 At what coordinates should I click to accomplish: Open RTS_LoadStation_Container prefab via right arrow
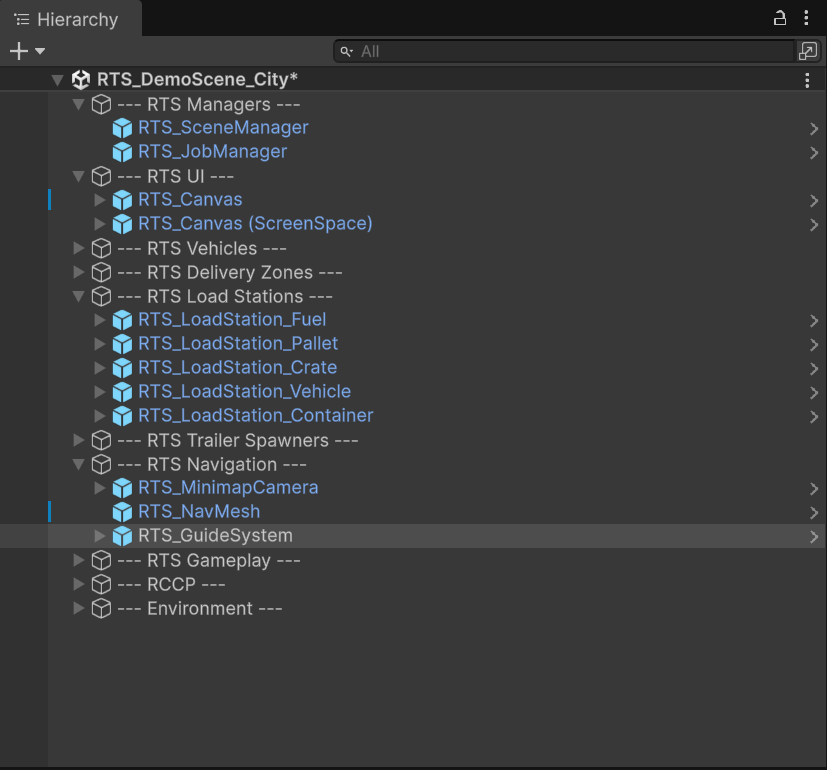click(x=814, y=417)
